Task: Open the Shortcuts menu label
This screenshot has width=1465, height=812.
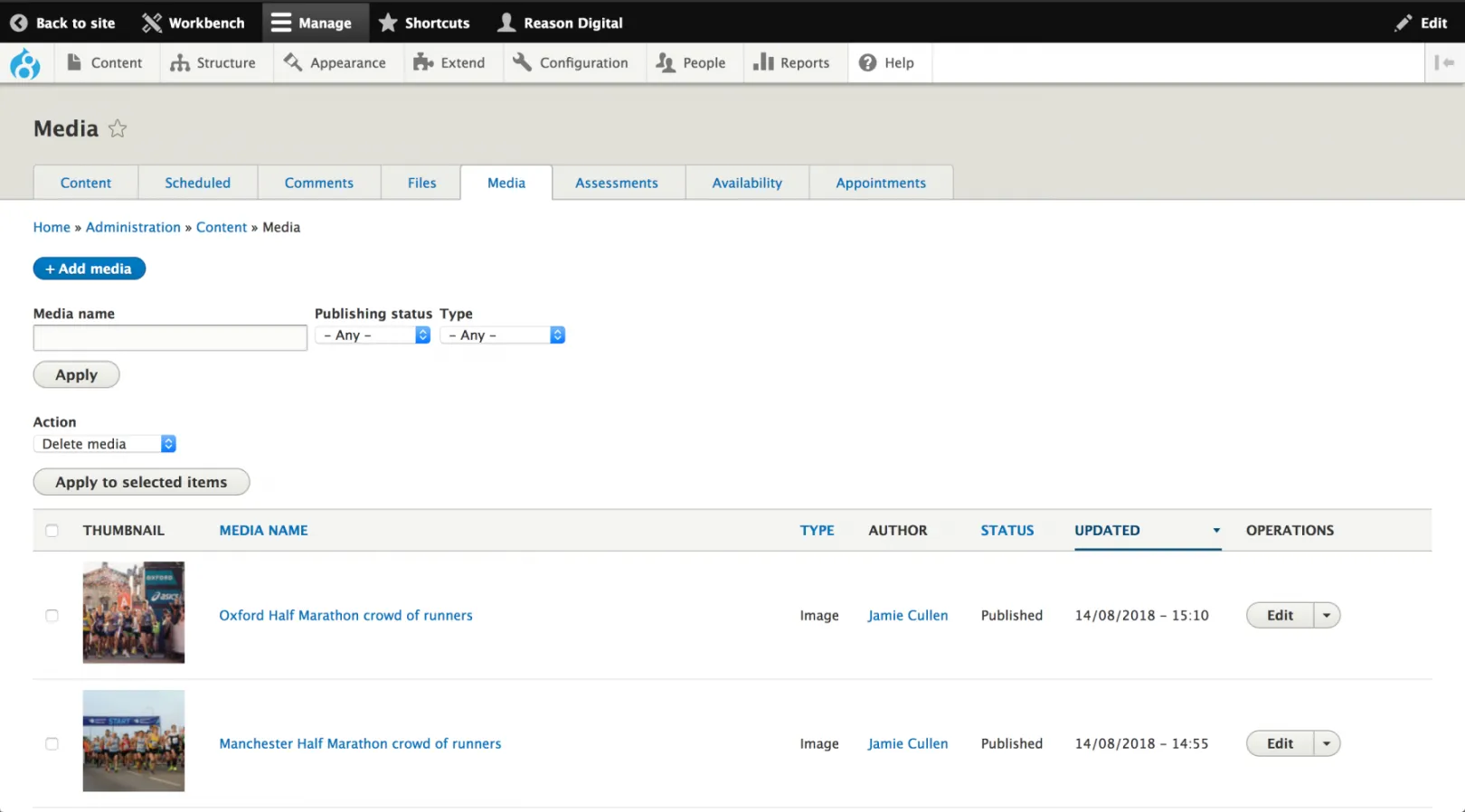Action: pos(437,24)
